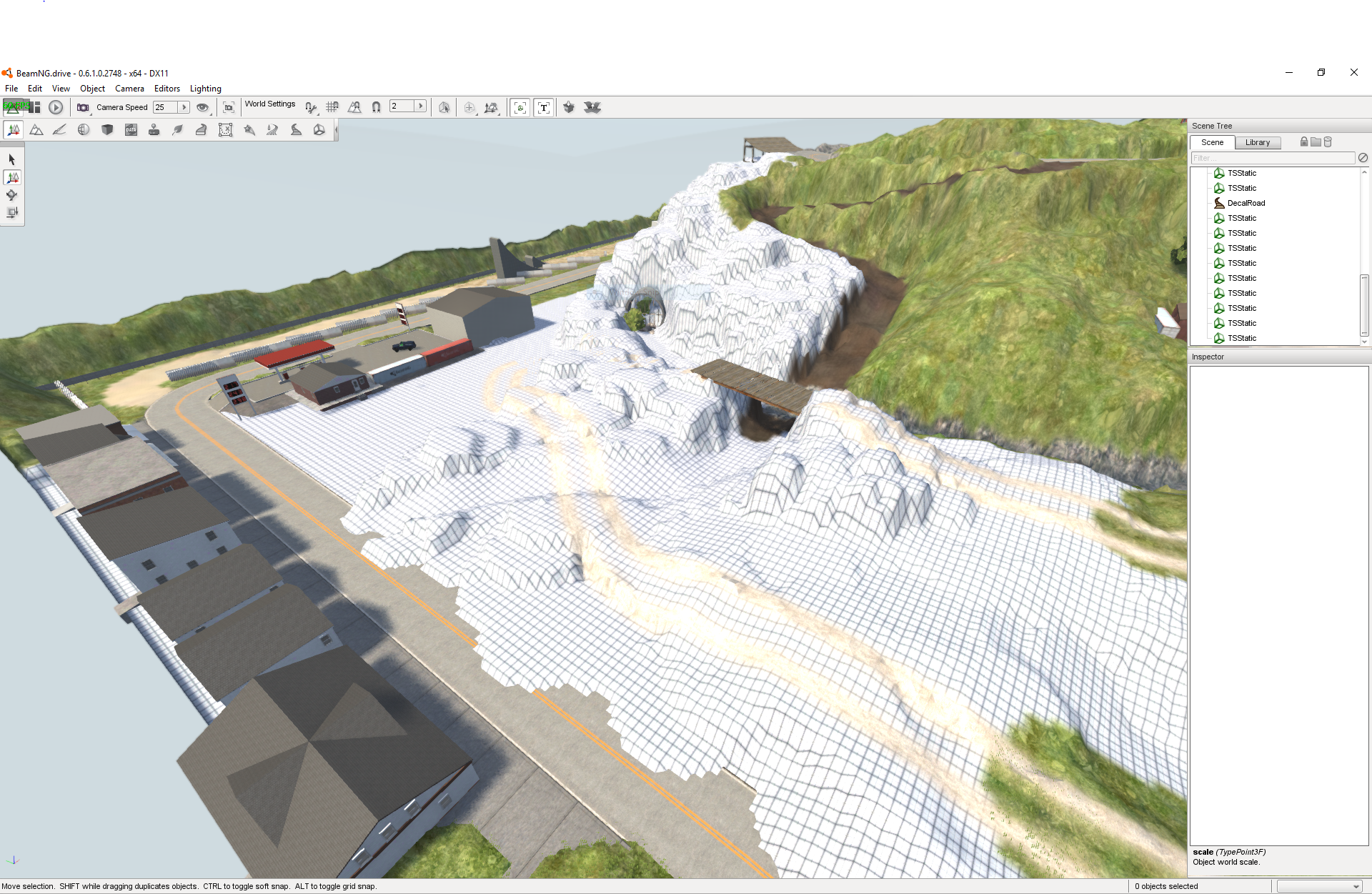Open the Datablock Editor DATA icon
This screenshot has height=894, width=1372.
(131, 130)
